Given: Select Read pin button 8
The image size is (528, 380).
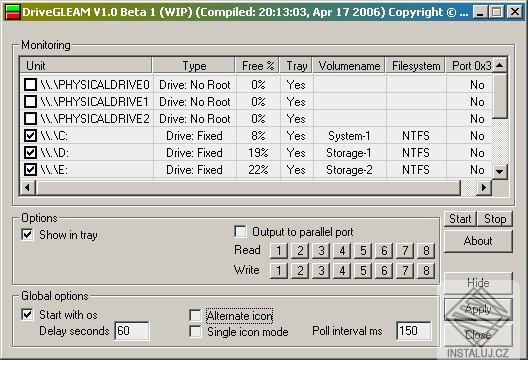Looking at the screenshot, I should (426, 251).
